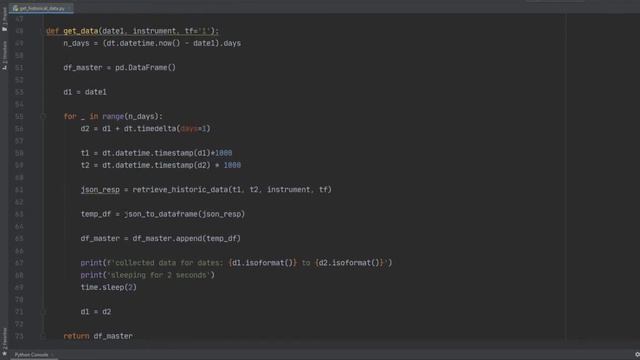Click 'df_master.append' call
640x360 pixels.
(x=167, y=238)
